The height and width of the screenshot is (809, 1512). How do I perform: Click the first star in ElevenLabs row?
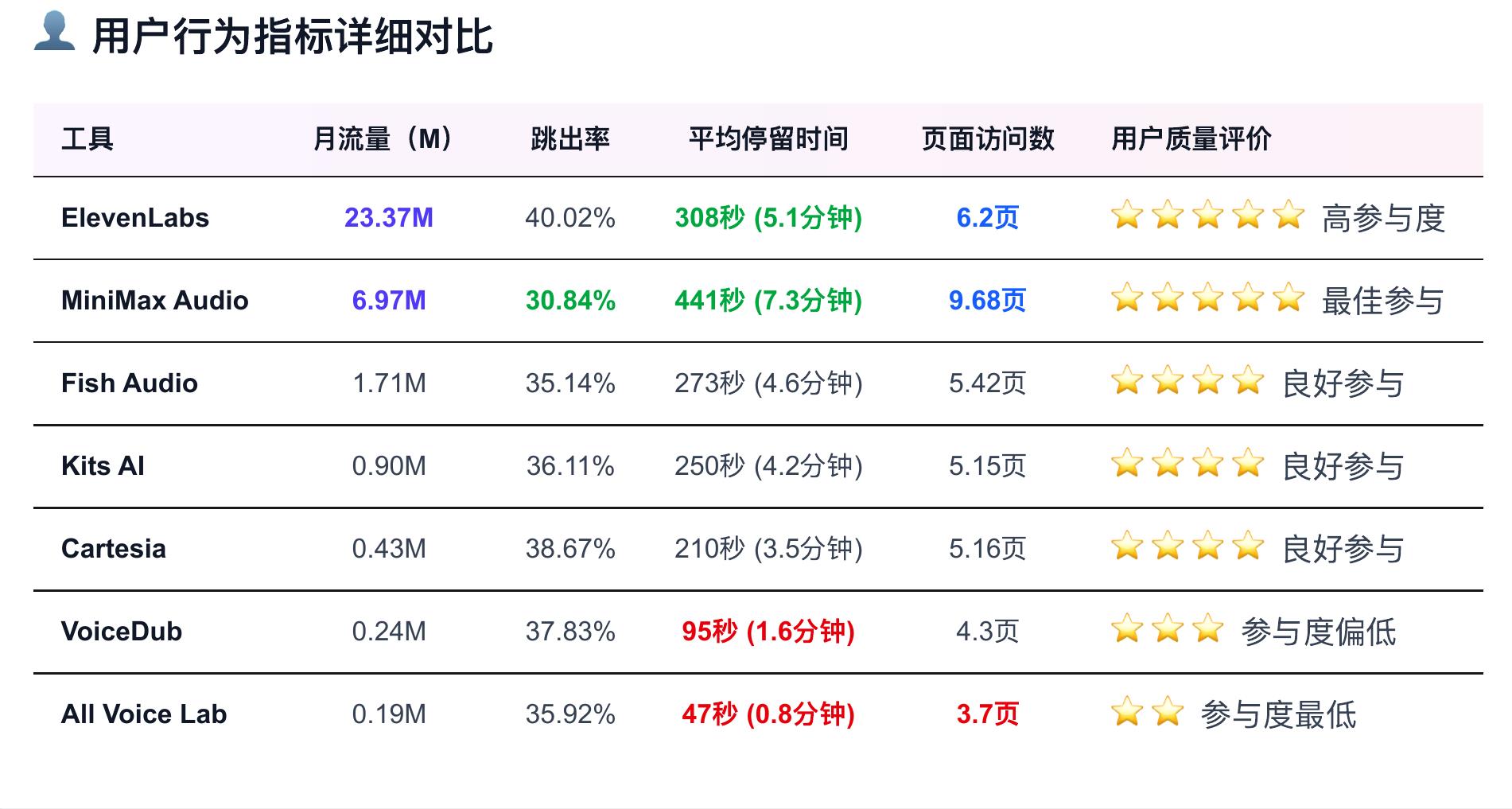(1127, 215)
